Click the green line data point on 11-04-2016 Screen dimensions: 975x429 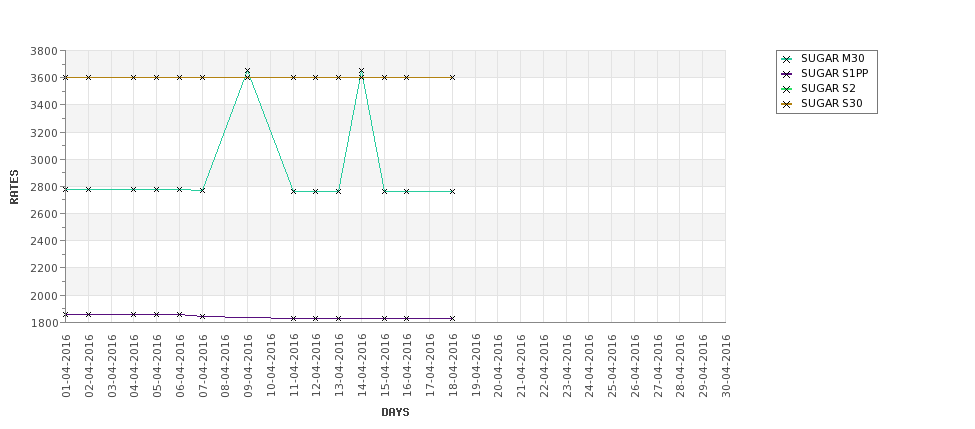pos(293,191)
